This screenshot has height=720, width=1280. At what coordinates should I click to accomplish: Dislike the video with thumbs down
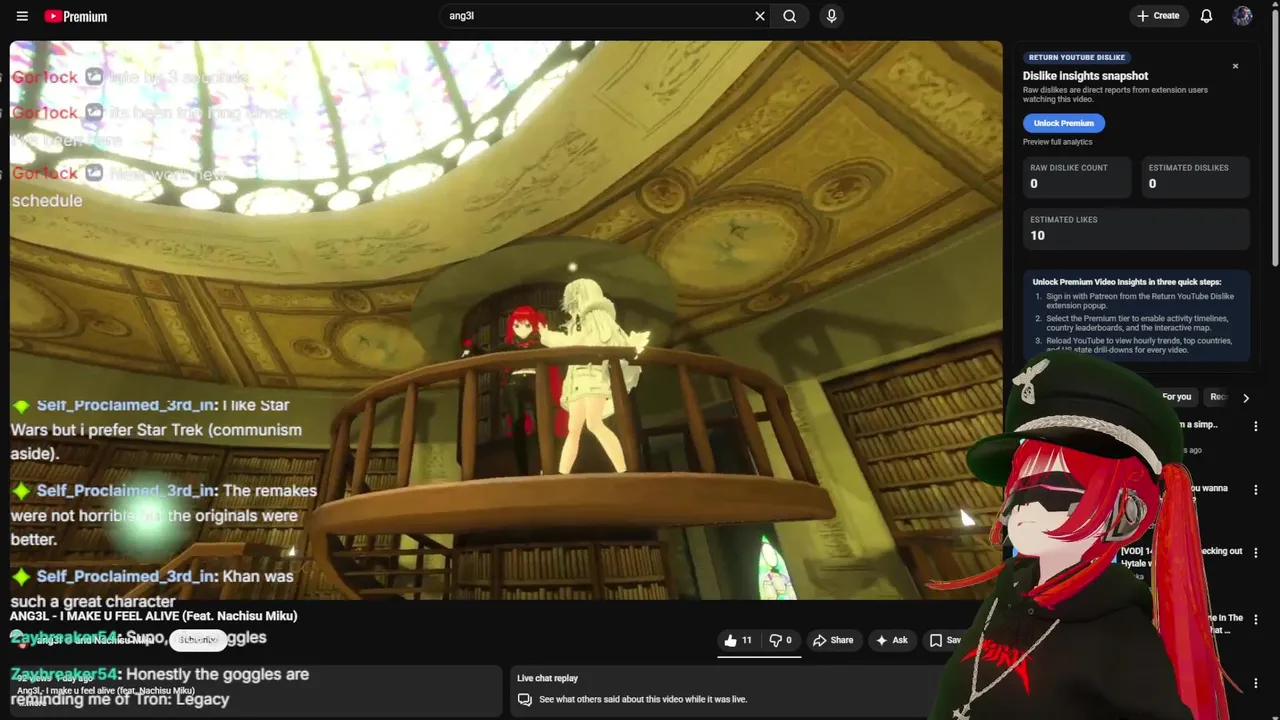click(780, 640)
